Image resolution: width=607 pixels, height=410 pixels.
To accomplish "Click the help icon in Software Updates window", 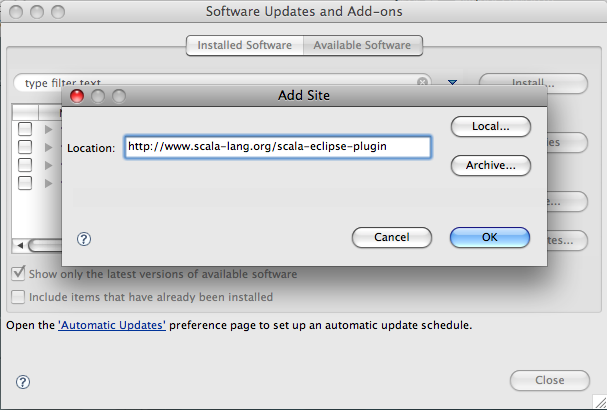I will click(x=23, y=381).
